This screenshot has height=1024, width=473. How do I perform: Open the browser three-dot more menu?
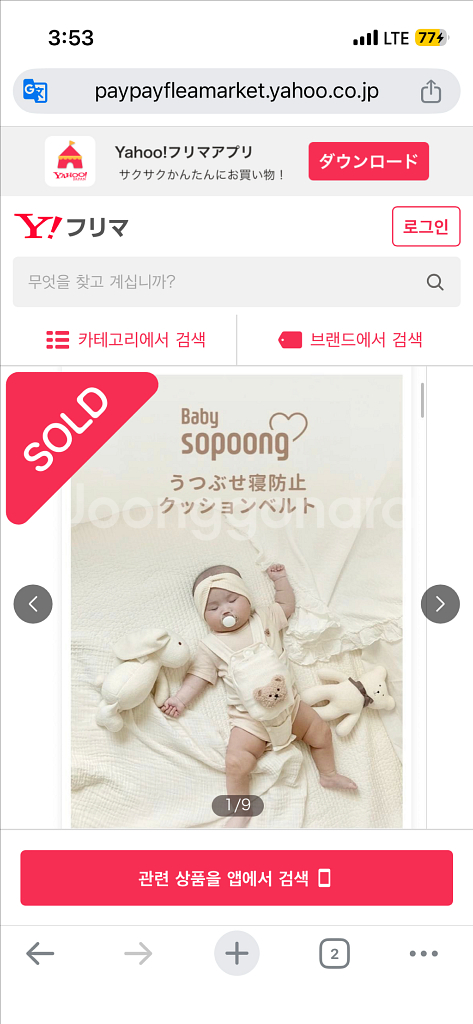tap(423, 954)
